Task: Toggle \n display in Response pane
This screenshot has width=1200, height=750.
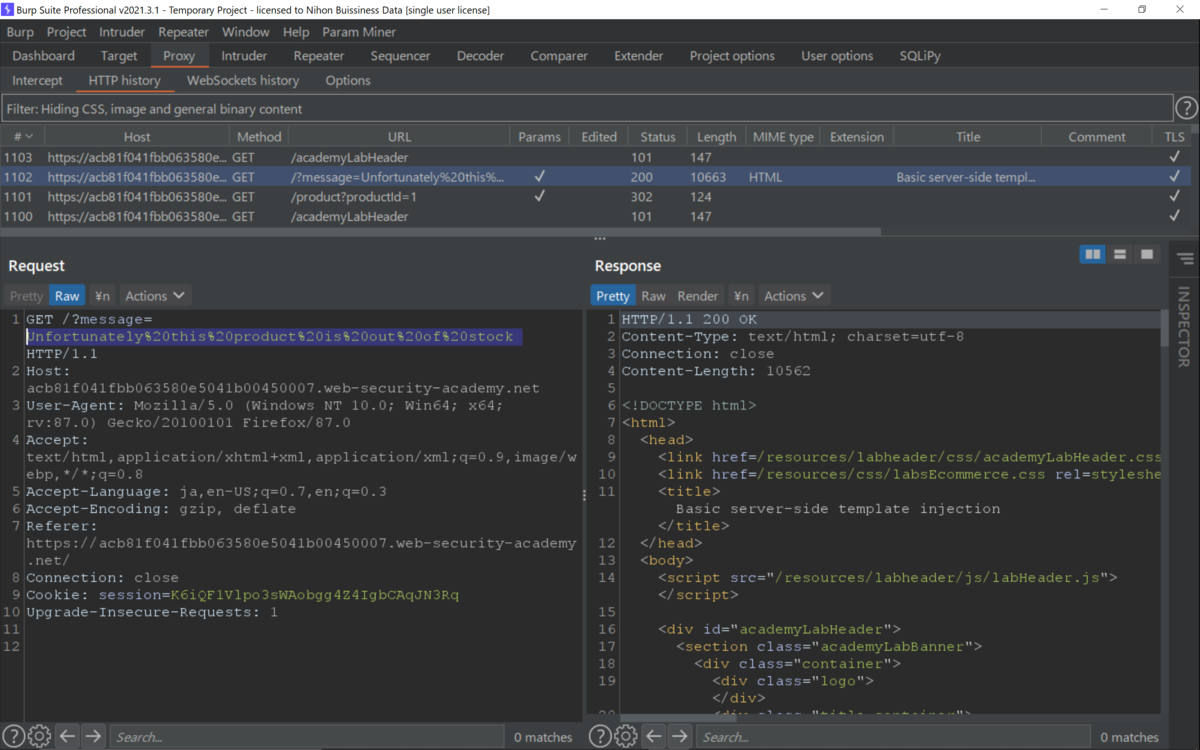Action: [741, 296]
